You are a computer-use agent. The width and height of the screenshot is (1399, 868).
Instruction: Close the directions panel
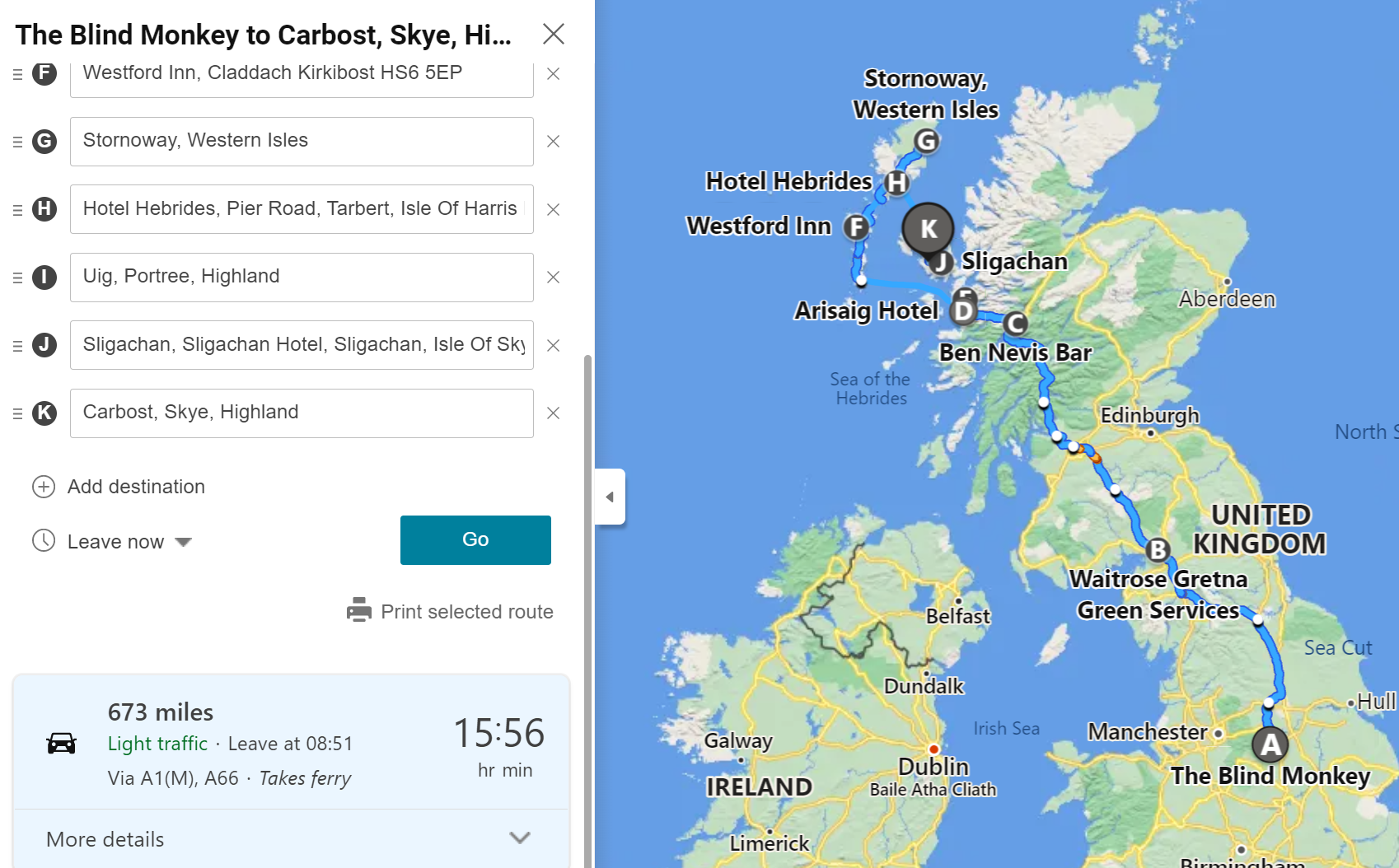click(554, 34)
